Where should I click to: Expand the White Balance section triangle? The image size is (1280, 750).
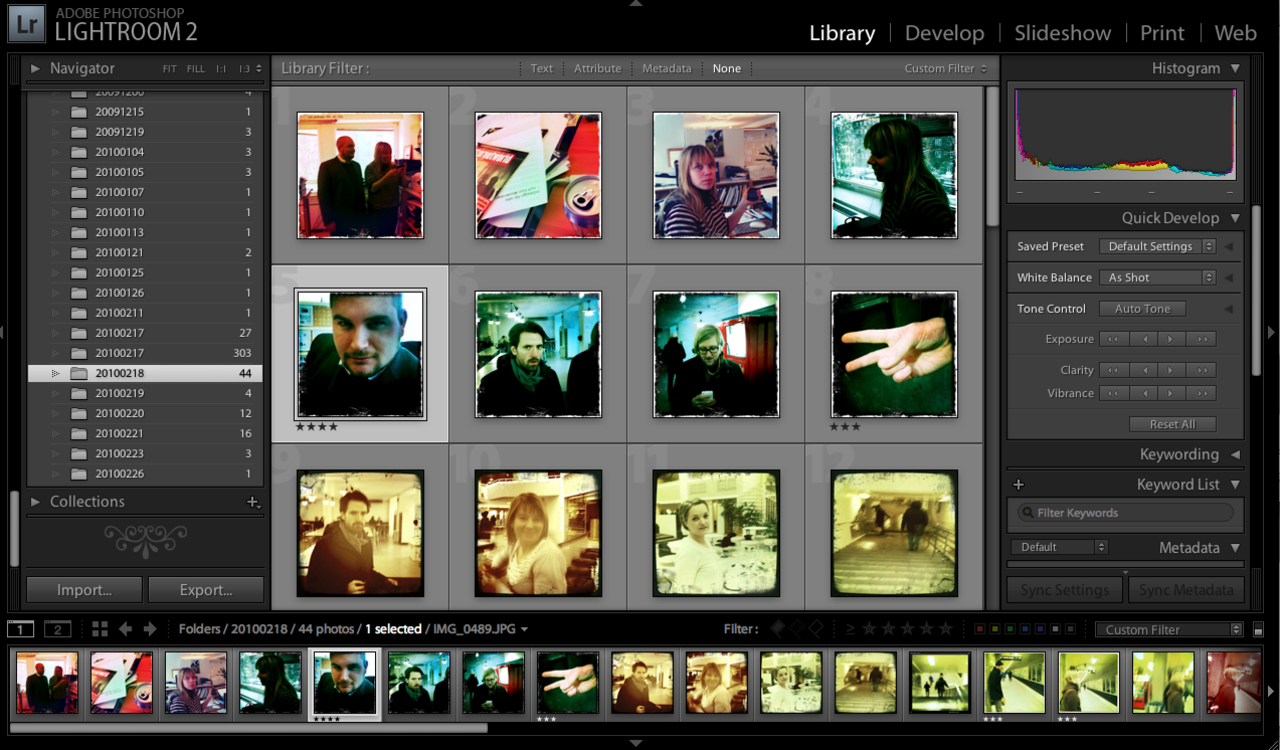[1228, 278]
